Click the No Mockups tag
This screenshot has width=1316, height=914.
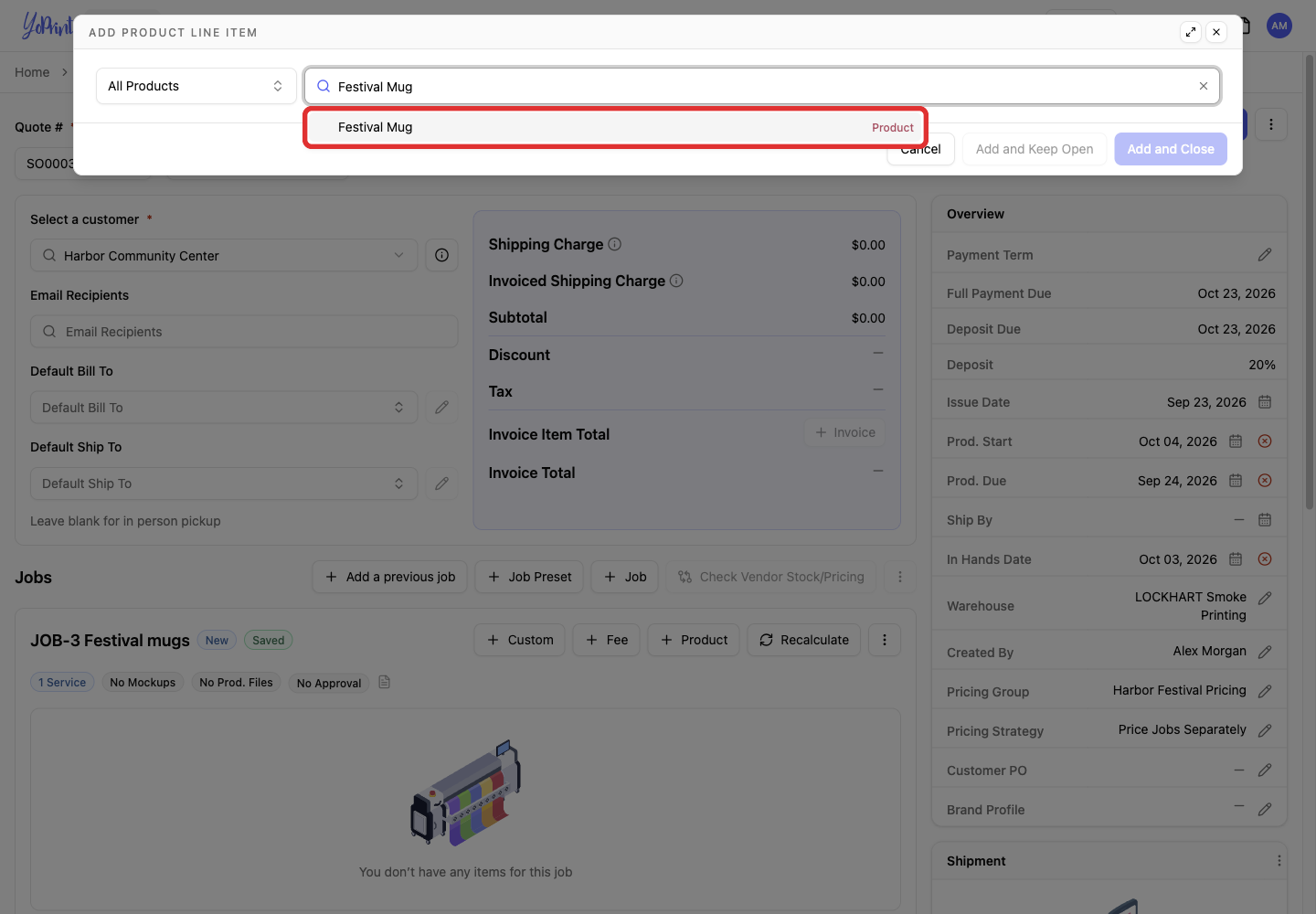tap(143, 682)
